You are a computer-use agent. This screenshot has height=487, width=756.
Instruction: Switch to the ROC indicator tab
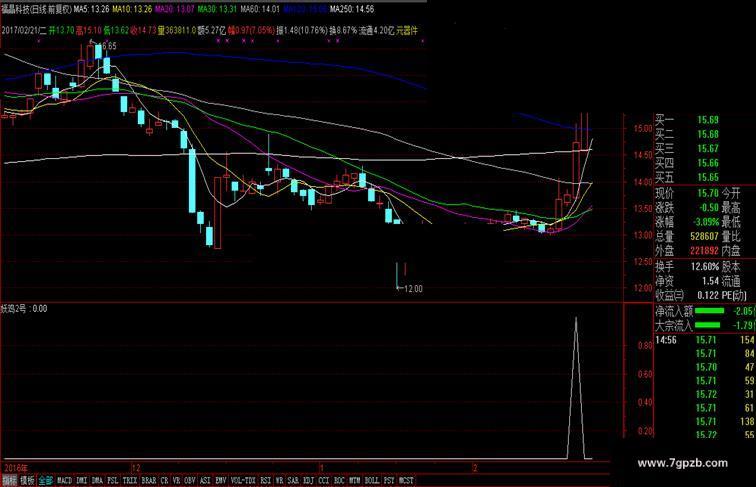(x=339, y=481)
